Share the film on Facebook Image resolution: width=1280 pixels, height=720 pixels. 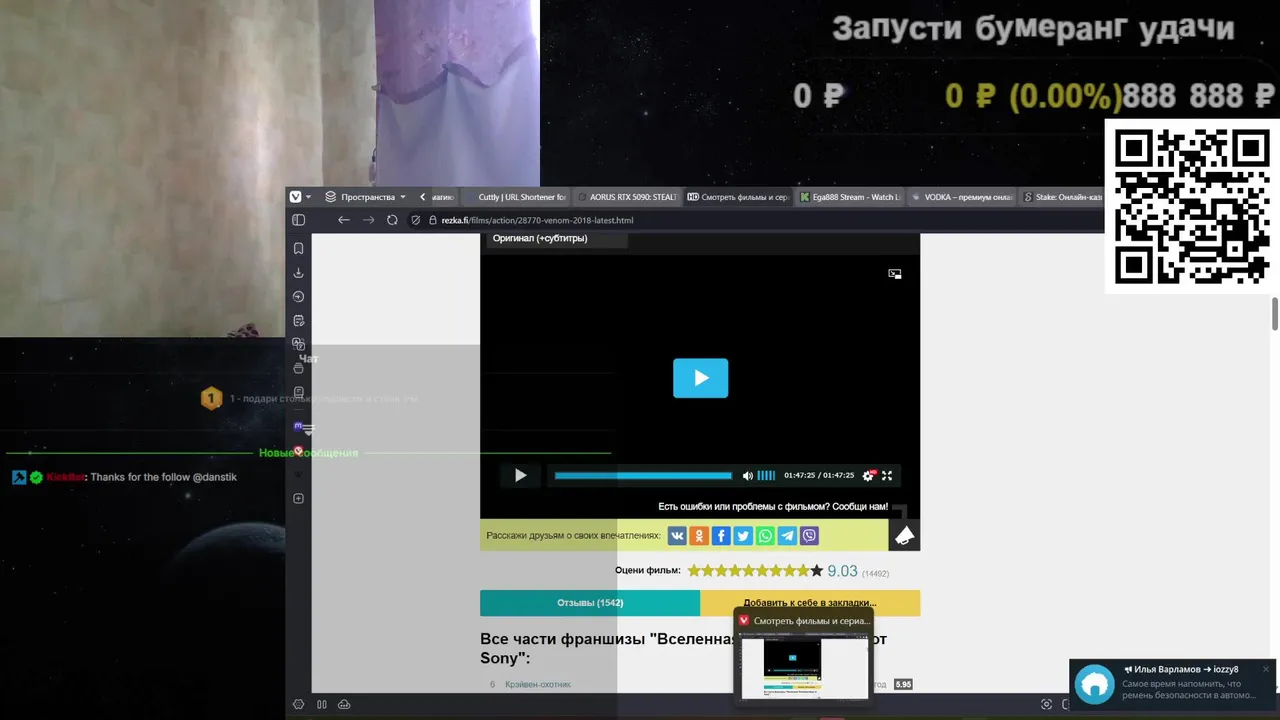[x=721, y=536]
